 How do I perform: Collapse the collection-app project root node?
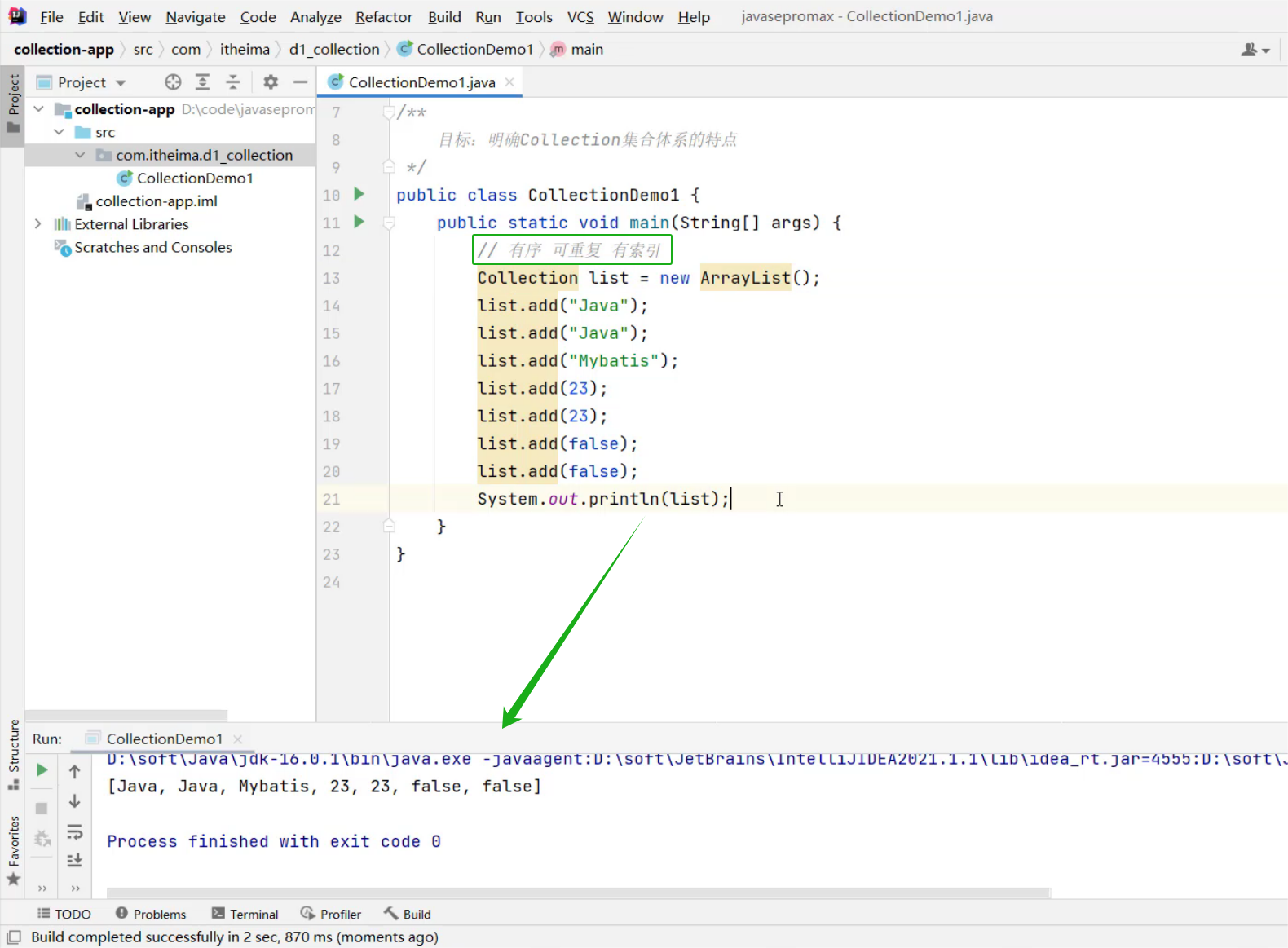[x=38, y=109]
